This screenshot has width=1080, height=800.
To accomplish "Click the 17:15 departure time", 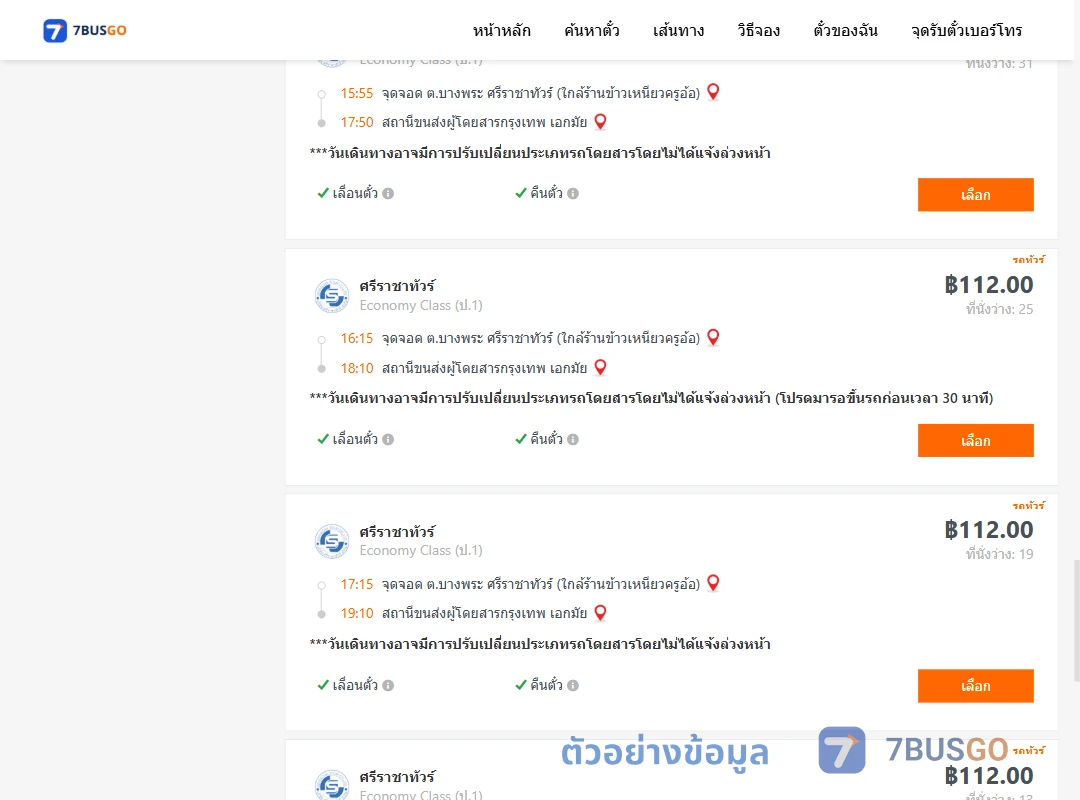I will click(357, 584).
